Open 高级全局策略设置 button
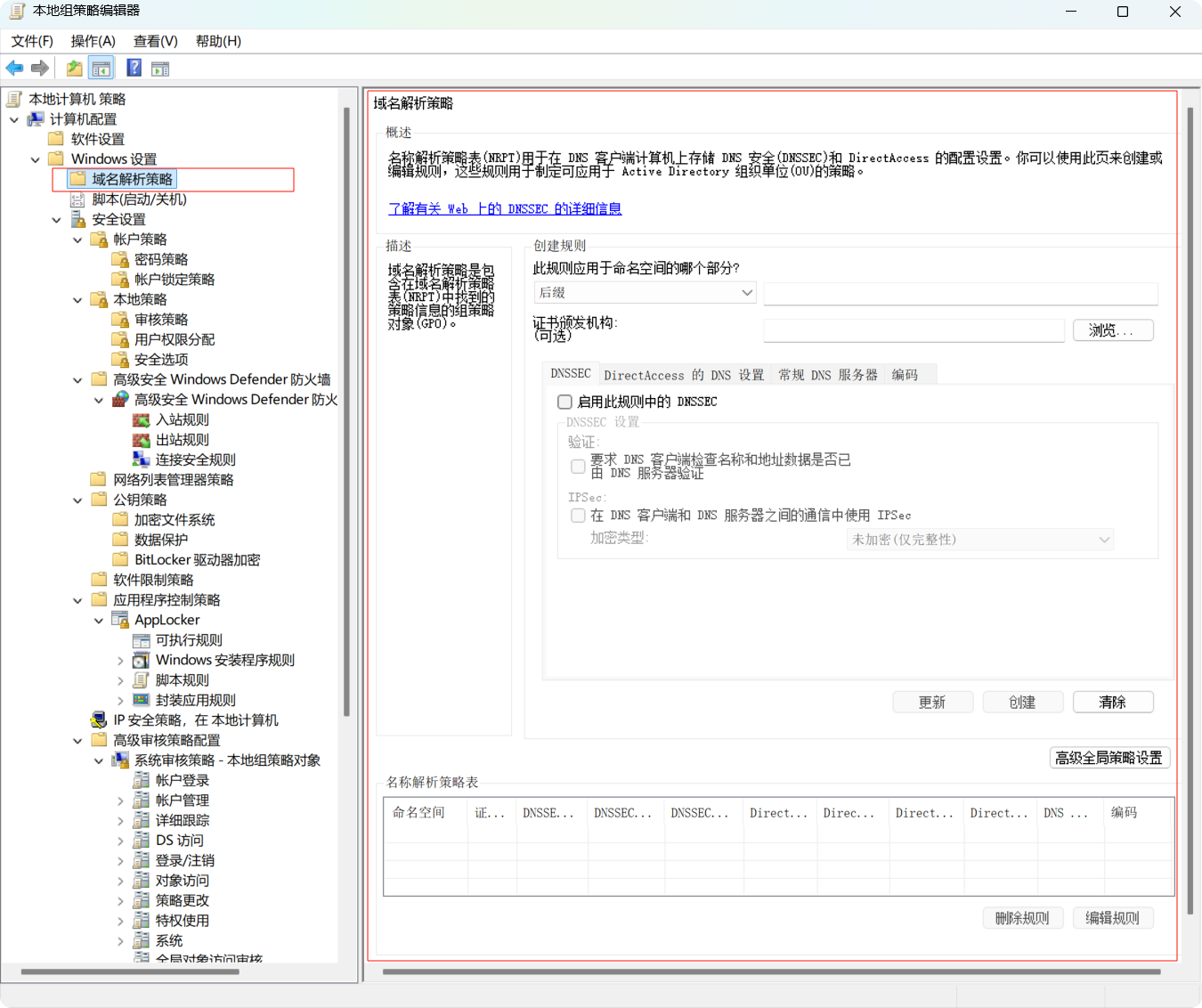The width and height of the screenshot is (1202, 1008). point(1109,758)
